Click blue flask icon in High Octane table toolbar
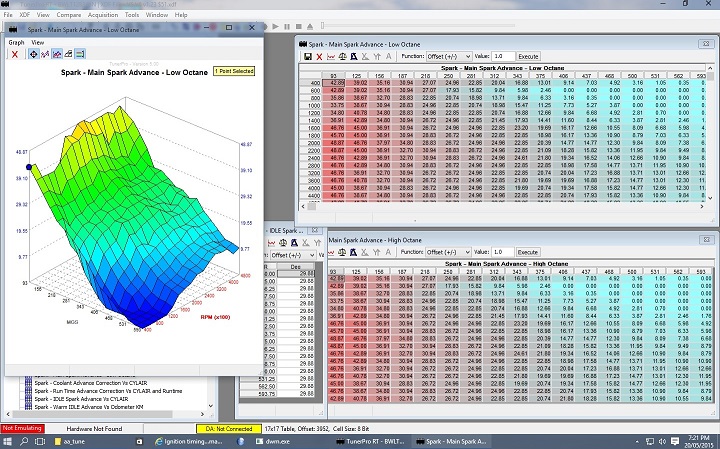This screenshot has width=720, height=449. (354, 252)
